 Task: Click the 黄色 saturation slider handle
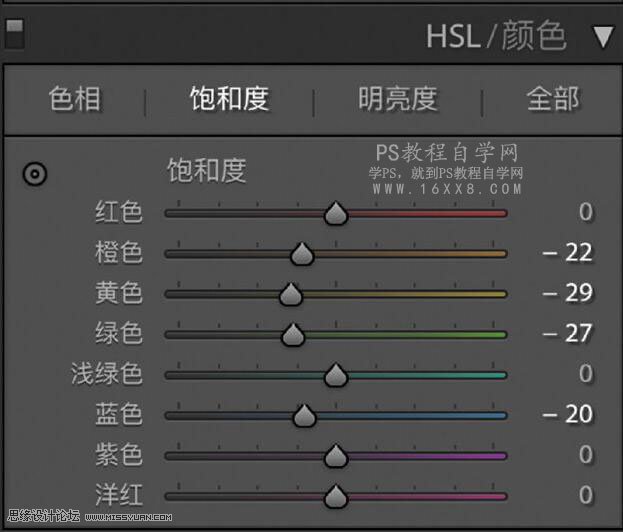point(291,294)
